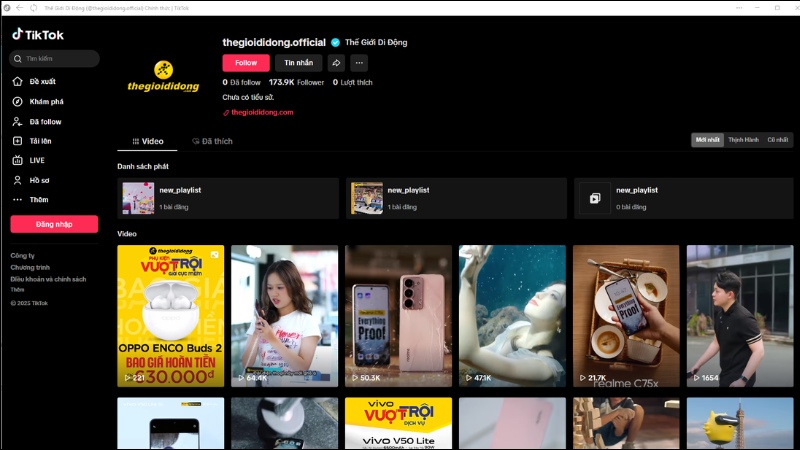This screenshot has width=800, height=450.
Task: Click 173.9K Follower count
Action: click(x=296, y=82)
